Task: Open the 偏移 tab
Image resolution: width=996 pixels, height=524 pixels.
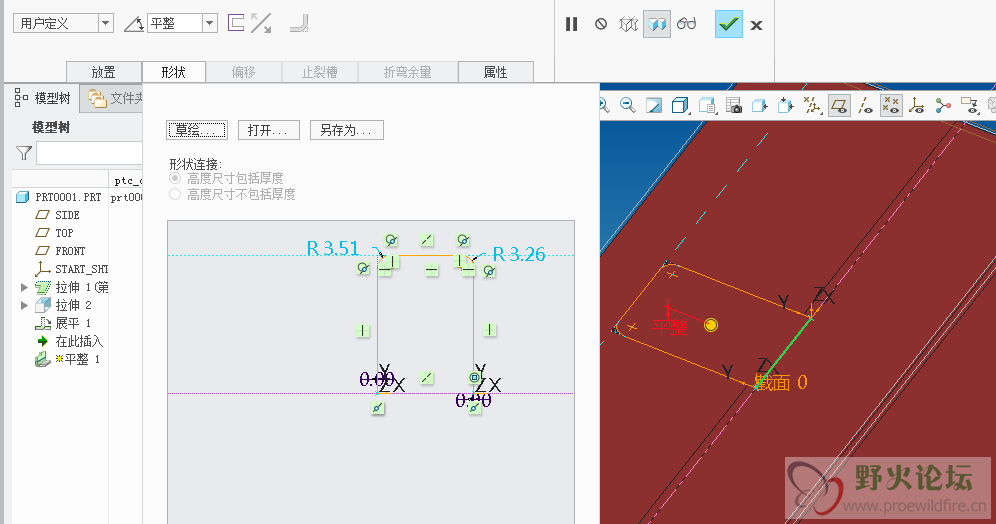Action: click(243, 72)
